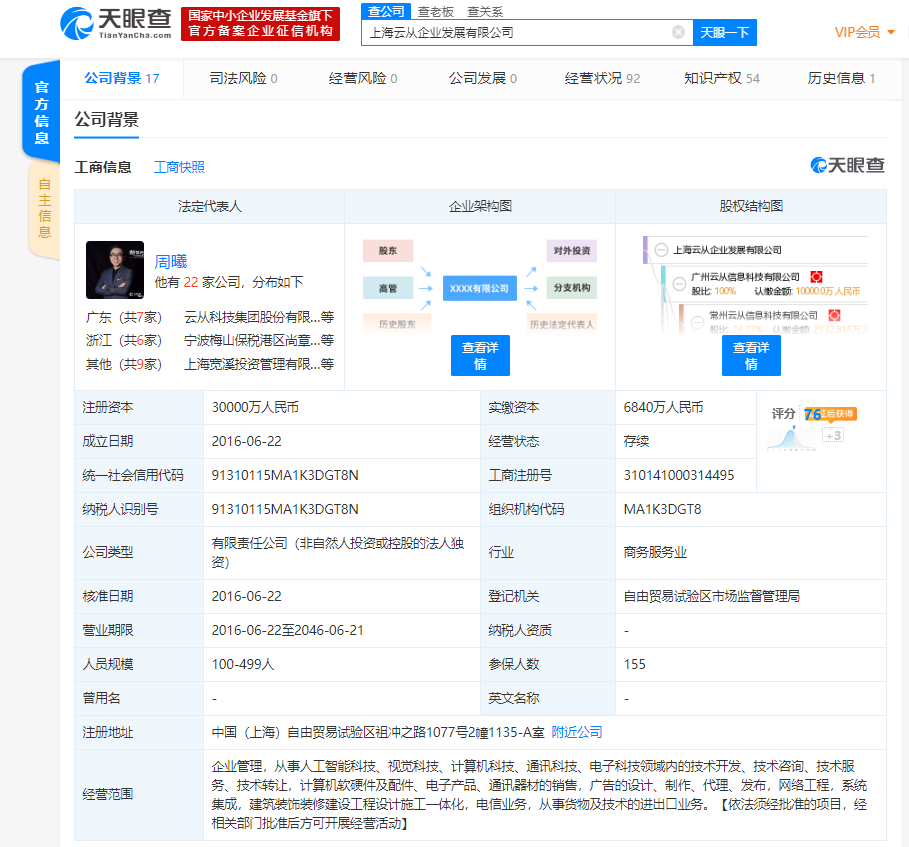Click the 100-499人 staff size value

click(x=243, y=664)
